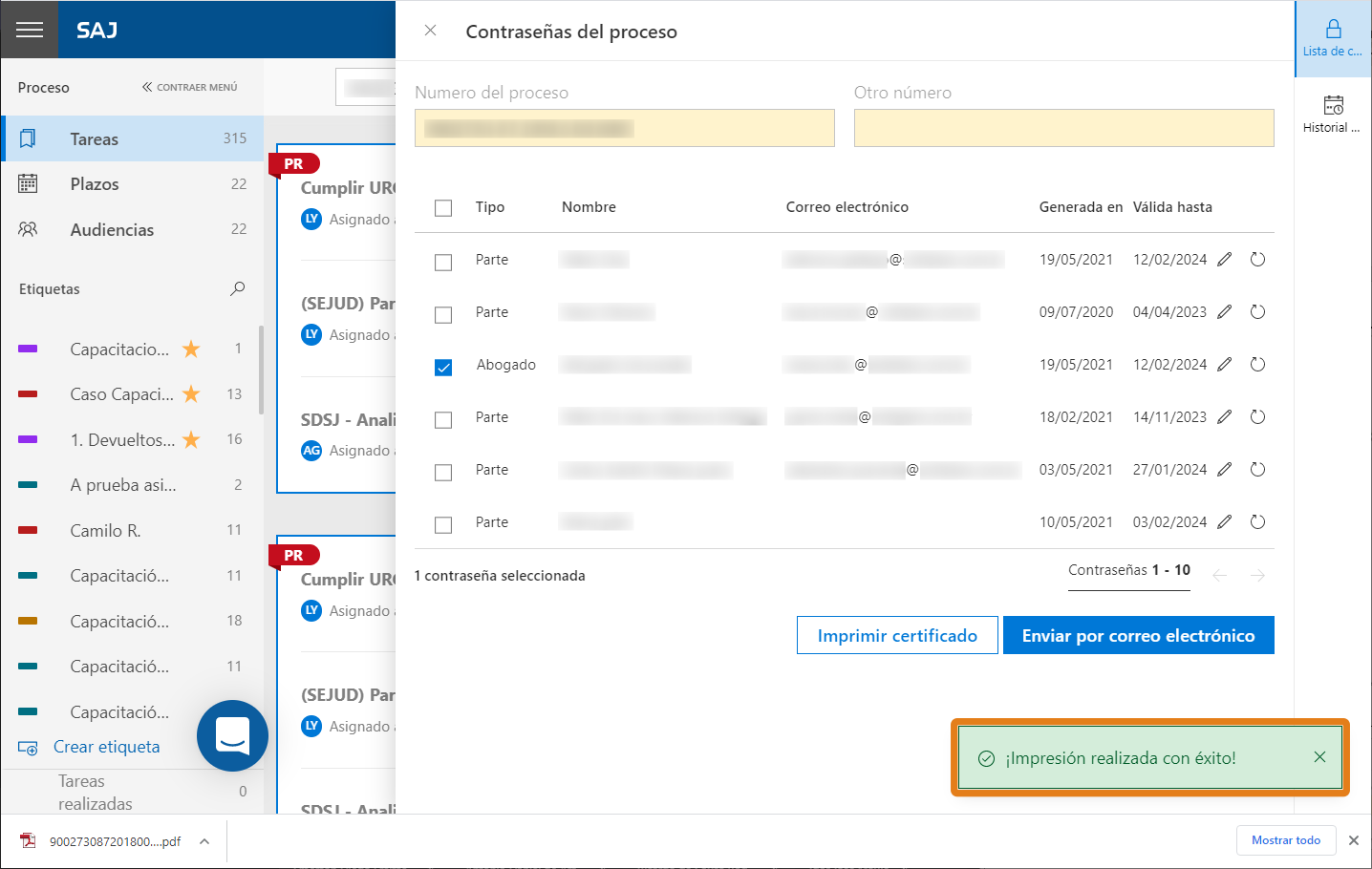1372x869 pixels.
Task: Click star on Capacitacio... etiqueta
Action: pos(191,349)
